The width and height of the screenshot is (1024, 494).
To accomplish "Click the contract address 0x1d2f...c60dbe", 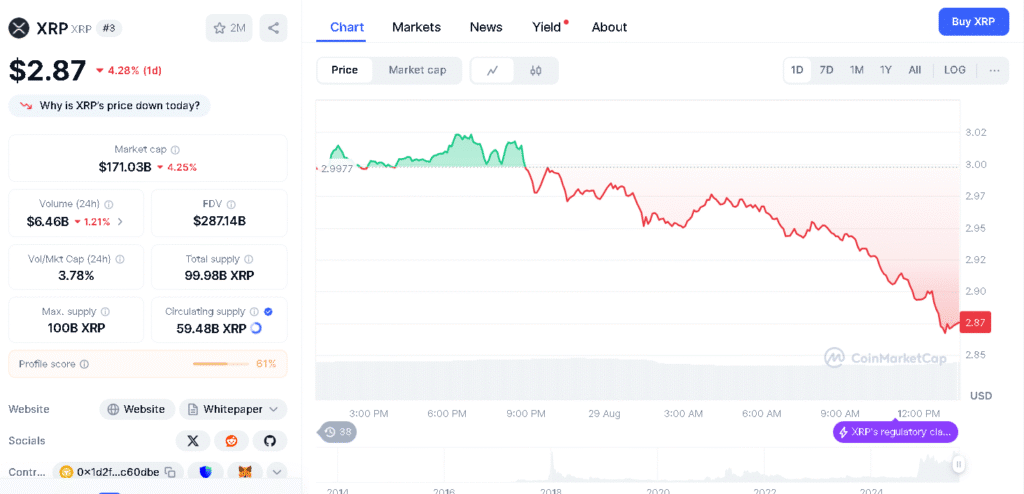I will click(x=118, y=472).
